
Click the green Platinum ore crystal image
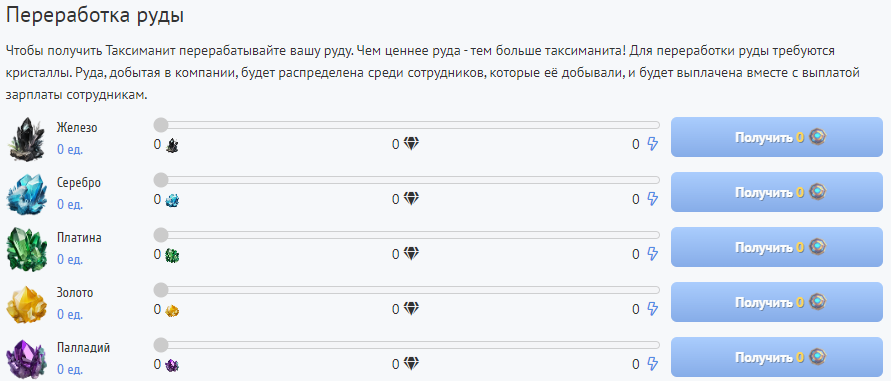26,249
